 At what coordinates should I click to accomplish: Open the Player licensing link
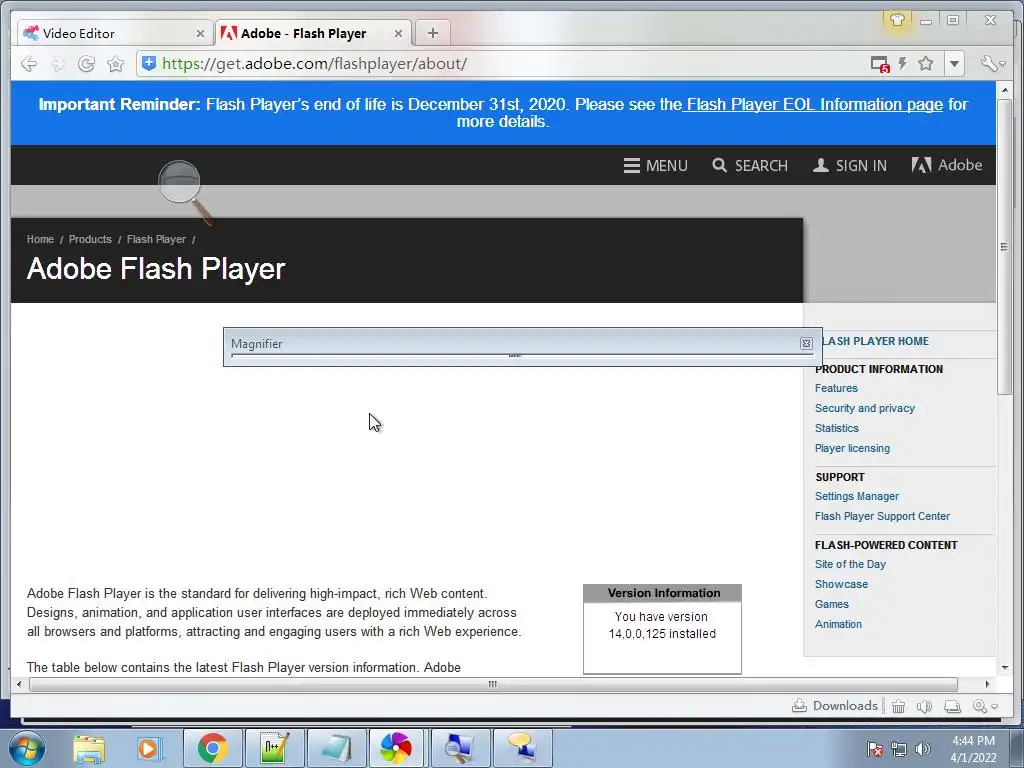[x=852, y=449]
